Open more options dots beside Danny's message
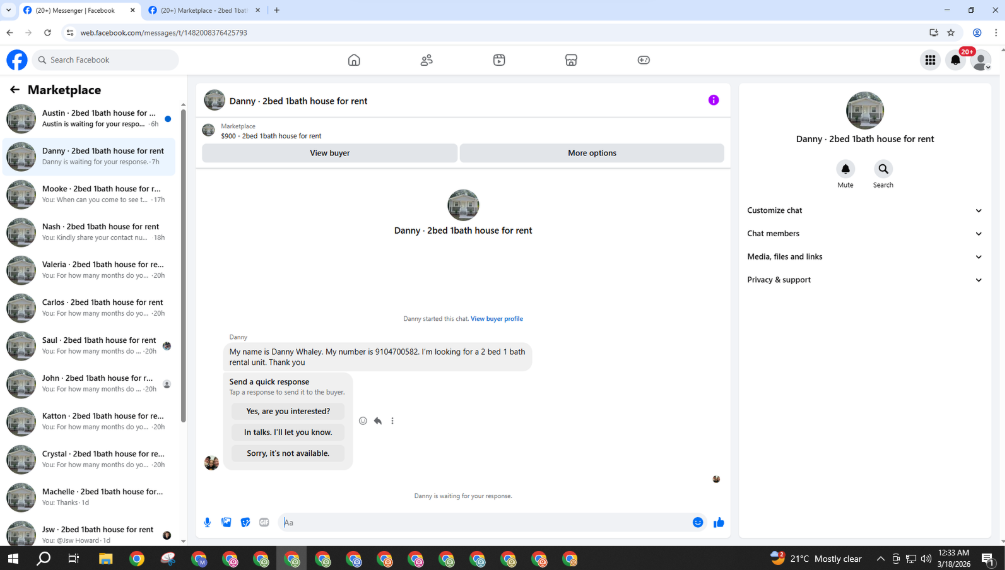Image resolution: width=1005 pixels, height=570 pixels. (392, 421)
